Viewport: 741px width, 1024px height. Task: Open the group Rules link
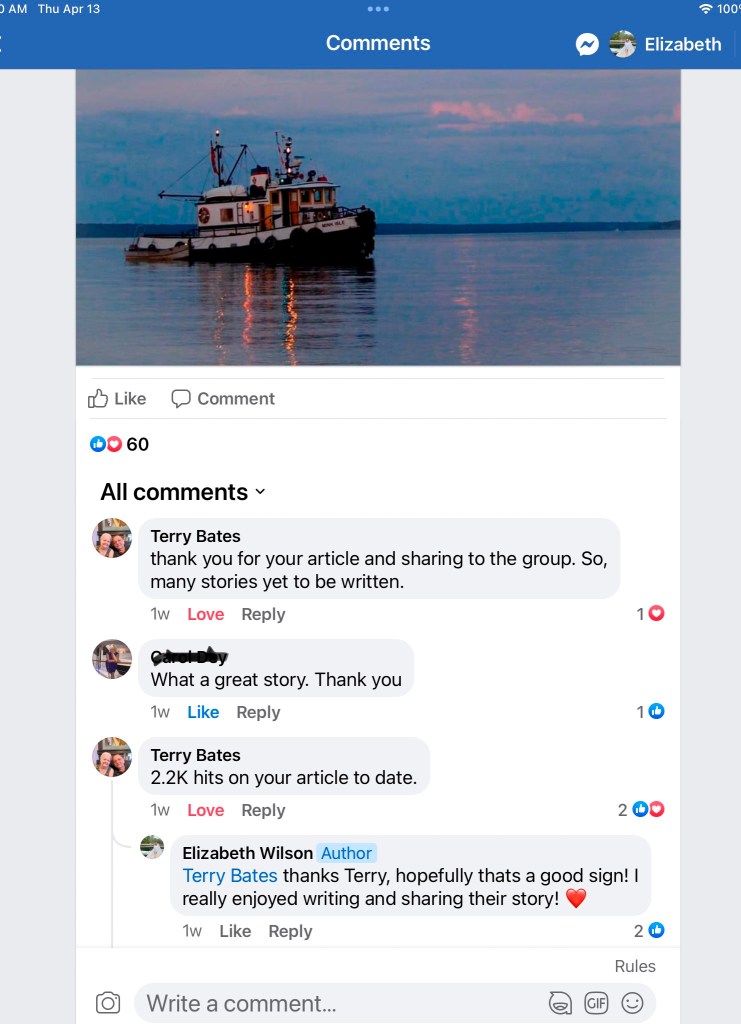635,966
